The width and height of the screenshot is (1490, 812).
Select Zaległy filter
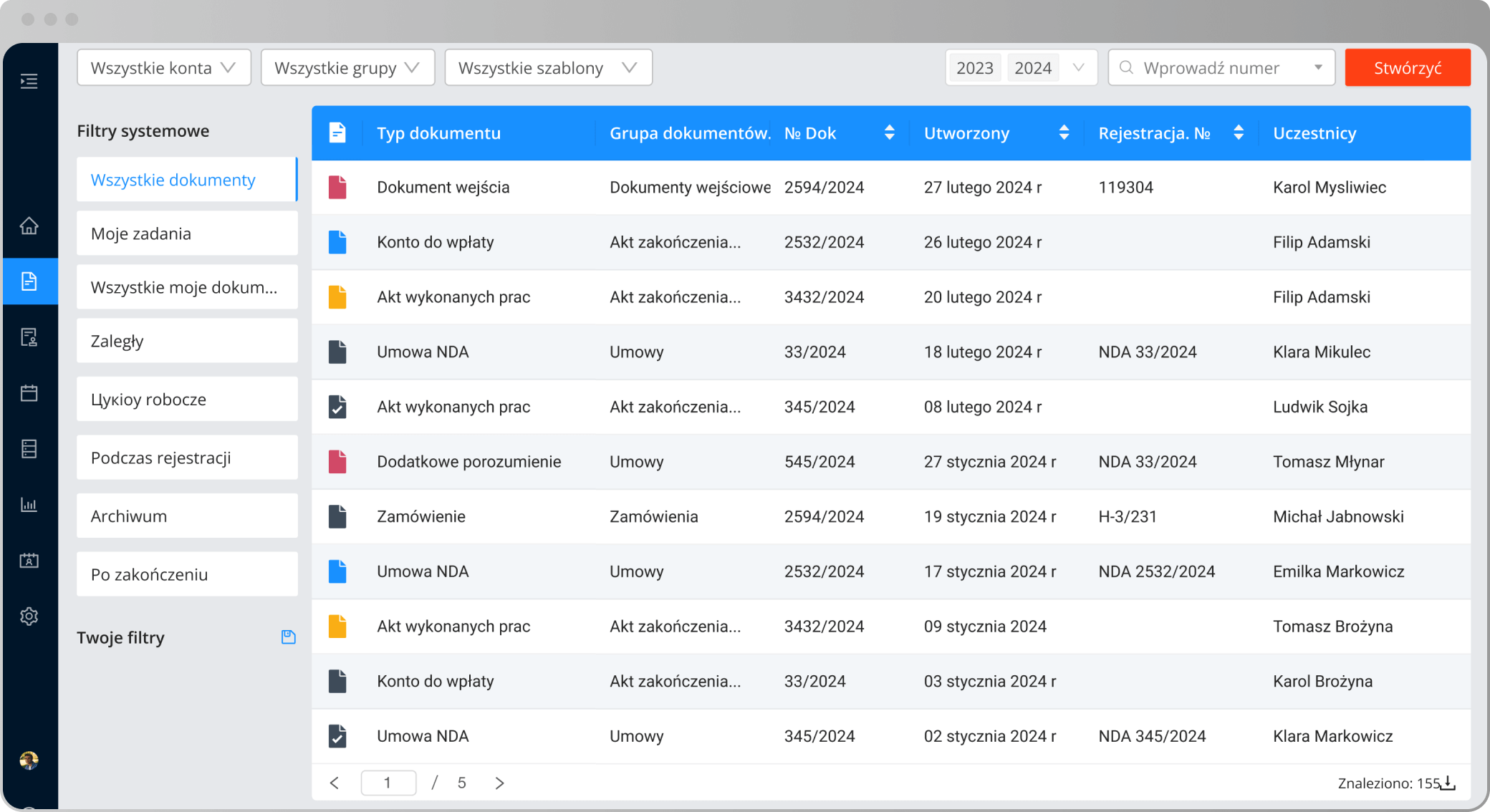(x=187, y=341)
